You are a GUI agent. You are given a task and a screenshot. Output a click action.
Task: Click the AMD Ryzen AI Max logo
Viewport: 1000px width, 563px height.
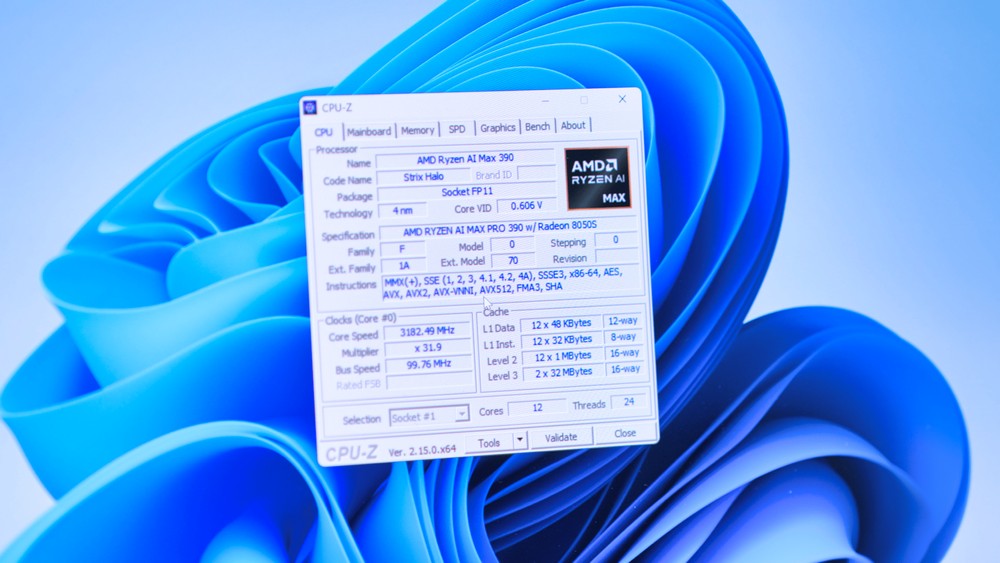click(597, 178)
